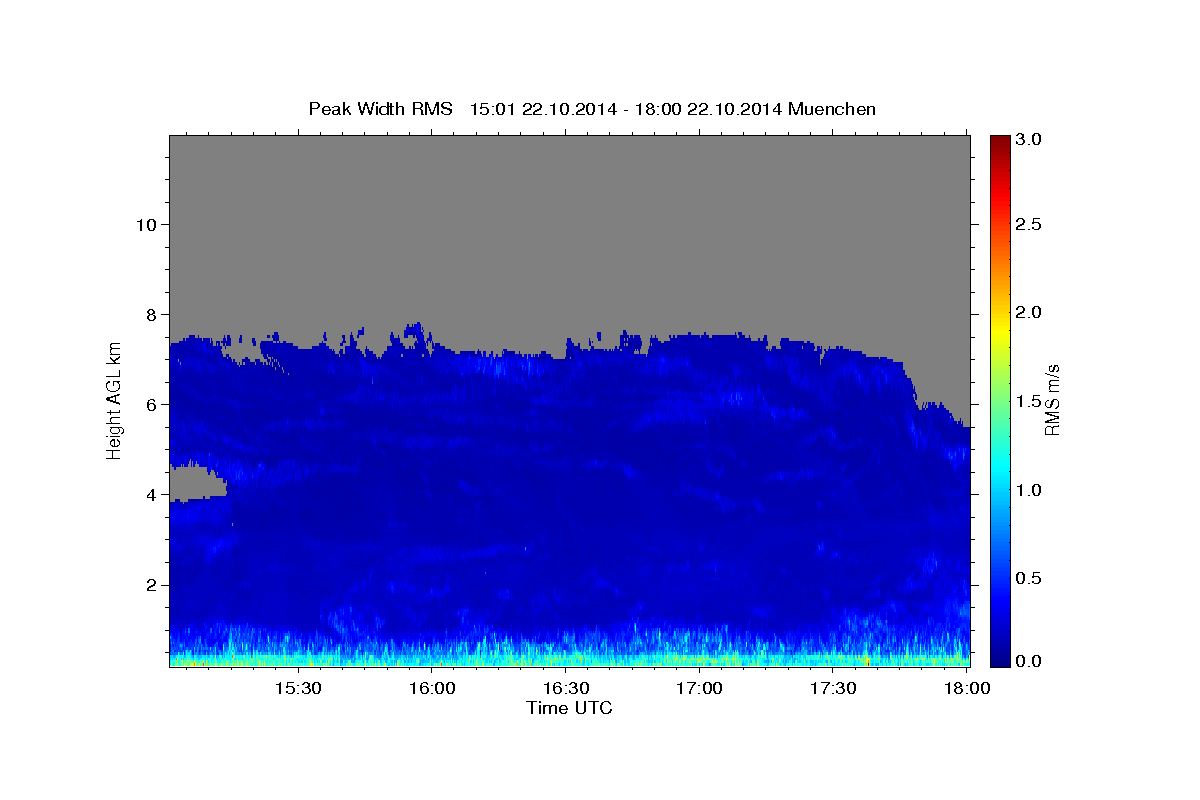Viewport: 1200px width, 800px height.
Task: Click the height tick label 6
Action: pos(150,404)
